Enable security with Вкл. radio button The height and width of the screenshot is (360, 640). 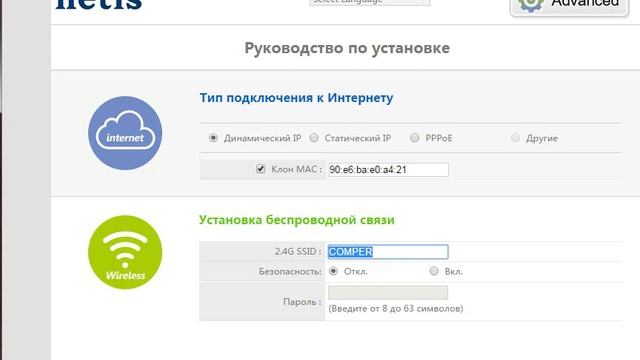(x=434, y=271)
